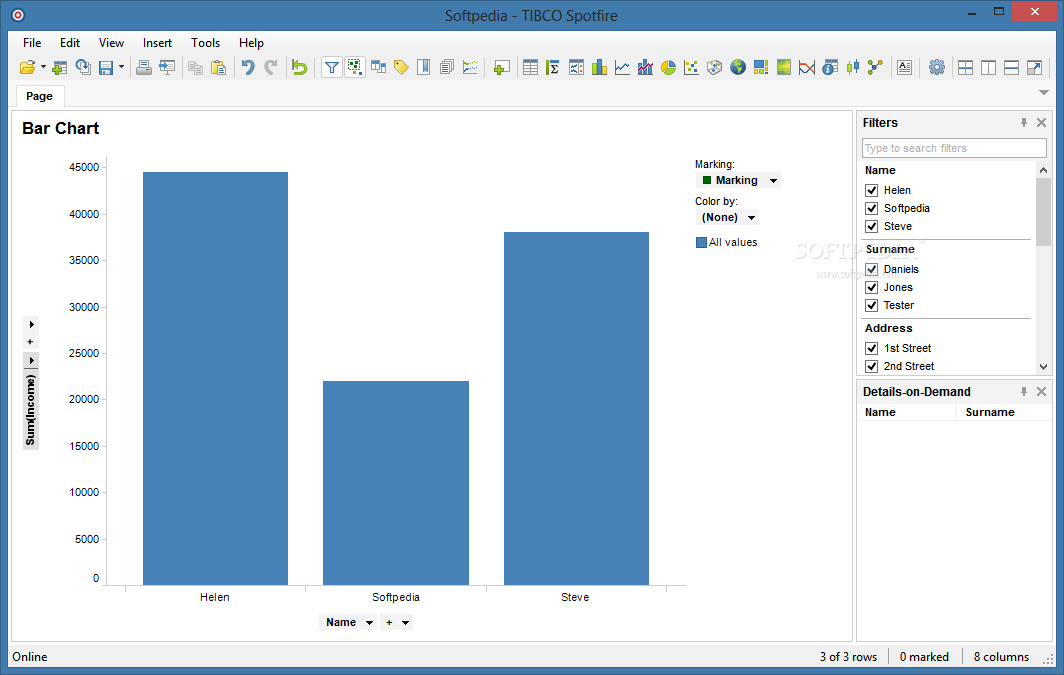1064x675 pixels.
Task: Click the Surname column header
Action: (x=990, y=412)
